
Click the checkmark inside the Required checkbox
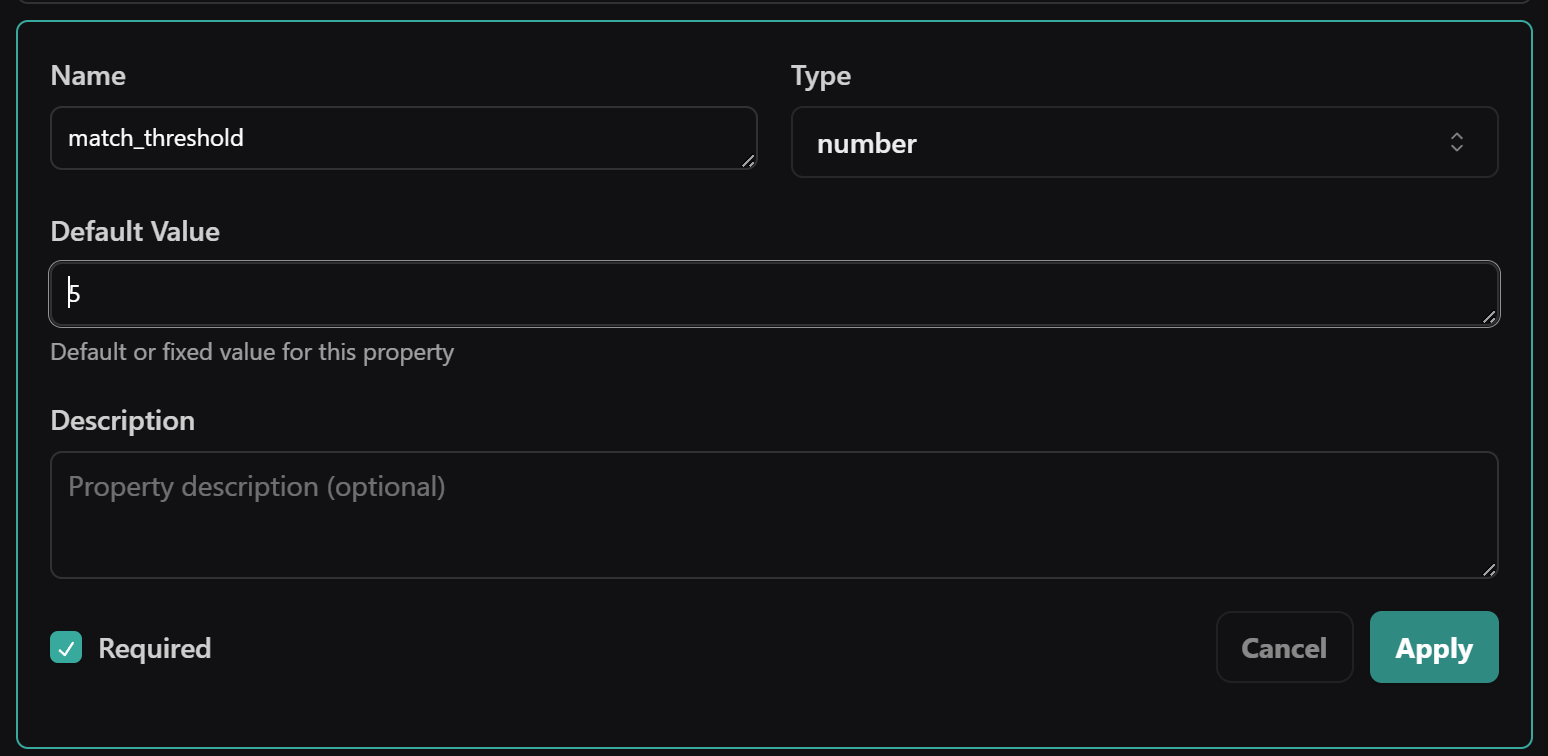[x=65, y=648]
